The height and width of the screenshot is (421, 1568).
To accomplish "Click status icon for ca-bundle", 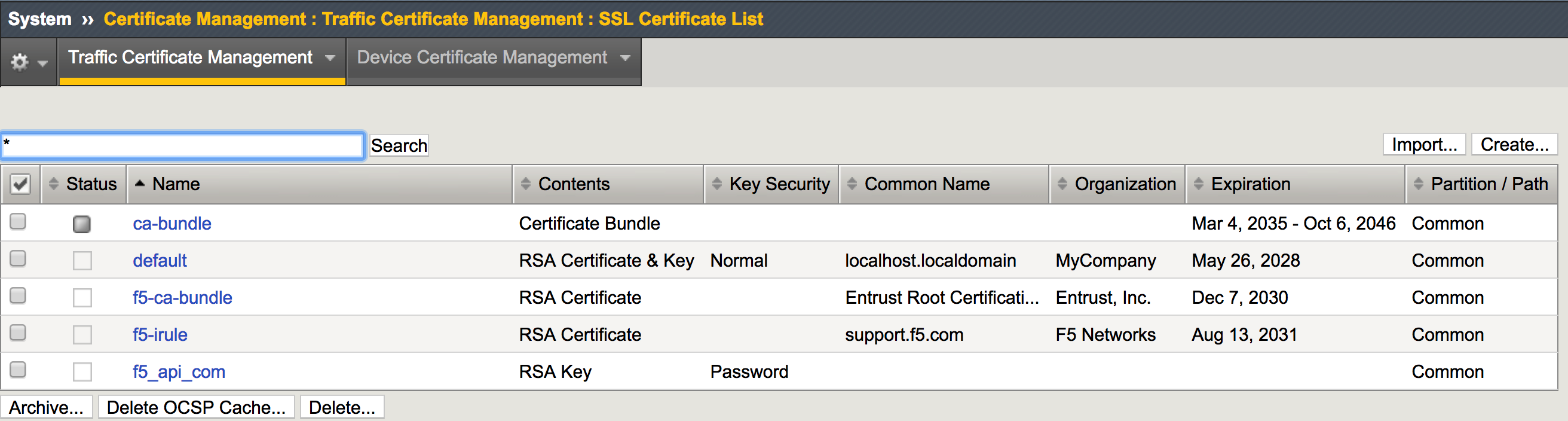I will pyautogui.click(x=81, y=224).
